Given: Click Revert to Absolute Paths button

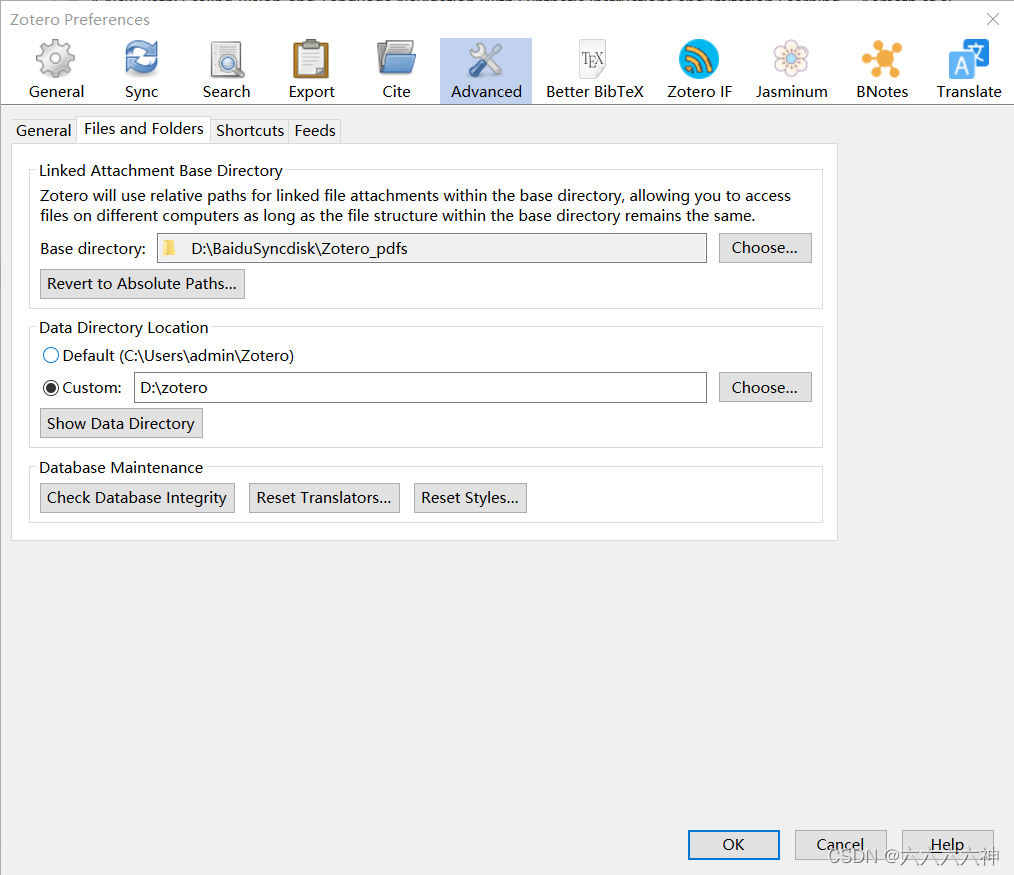Looking at the screenshot, I should (x=142, y=284).
